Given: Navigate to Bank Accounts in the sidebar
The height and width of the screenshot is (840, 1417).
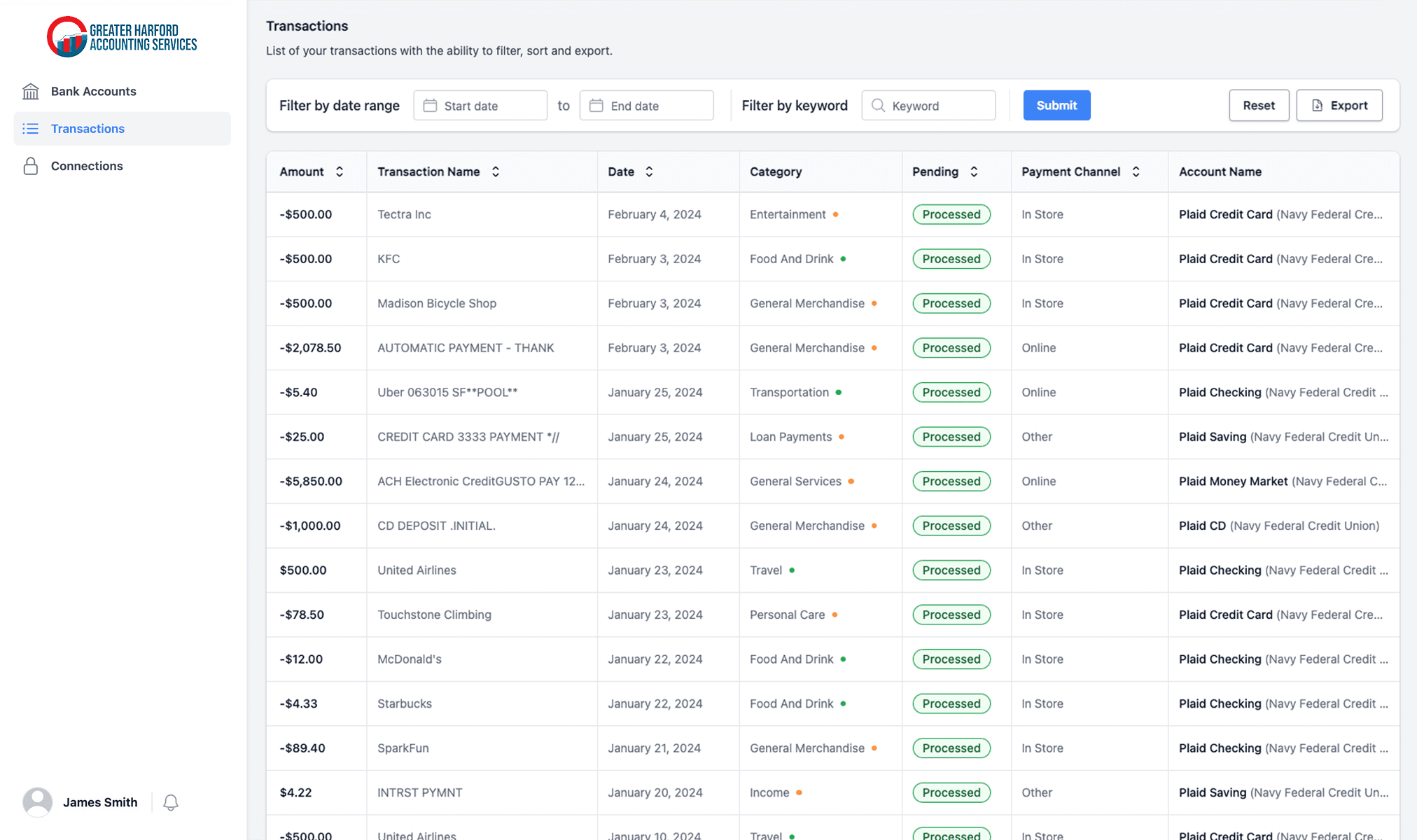Looking at the screenshot, I should 93,91.
